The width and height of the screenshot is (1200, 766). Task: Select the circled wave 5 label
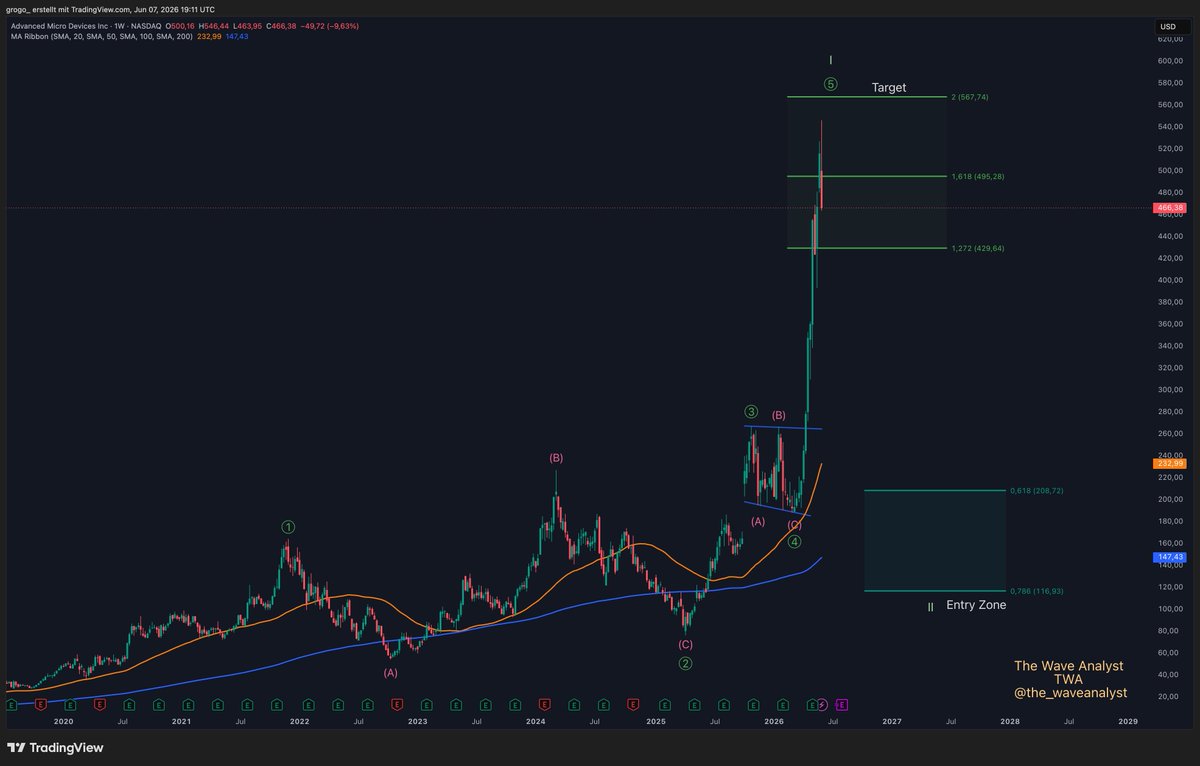[831, 85]
